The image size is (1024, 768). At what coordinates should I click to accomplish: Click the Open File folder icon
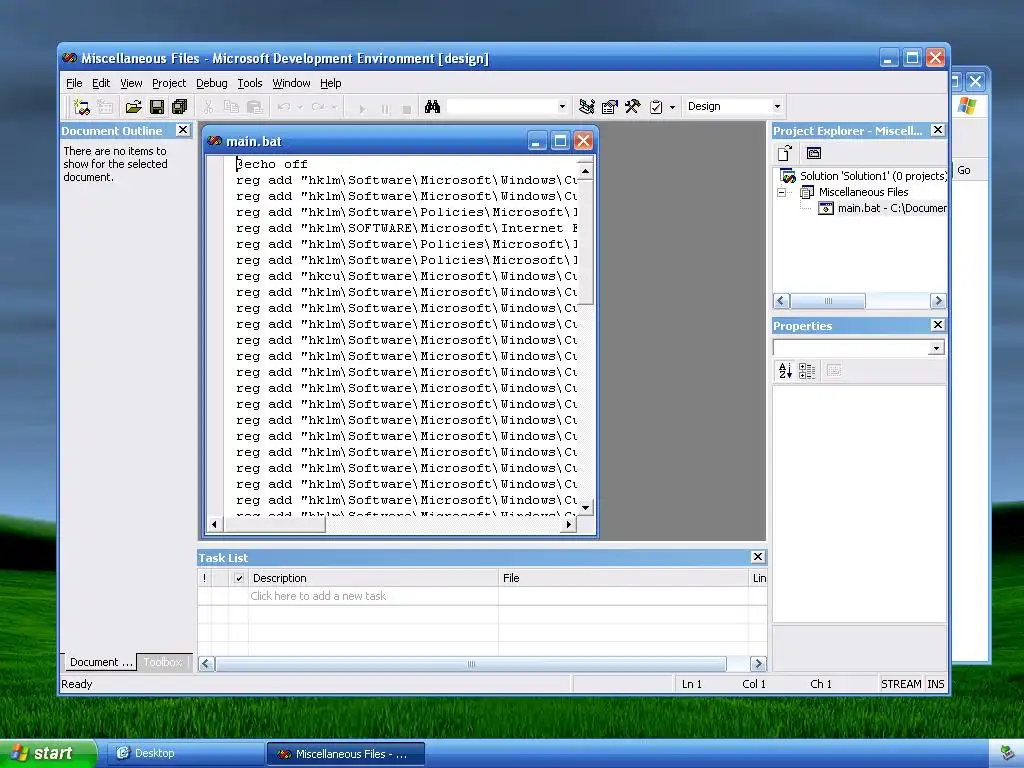pyautogui.click(x=133, y=107)
